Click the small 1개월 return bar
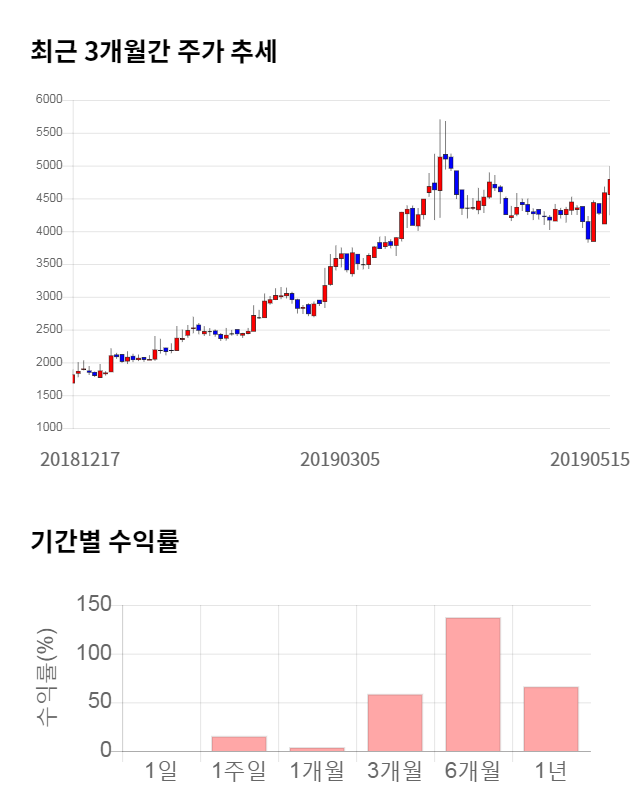640x810 pixels. coord(316,748)
